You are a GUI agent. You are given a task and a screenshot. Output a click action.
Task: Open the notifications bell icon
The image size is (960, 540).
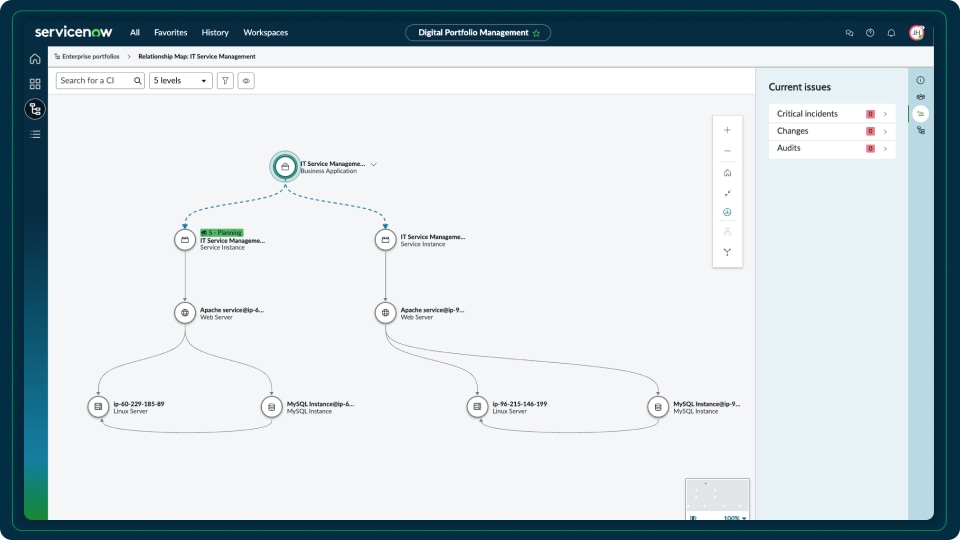pos(891,33)
